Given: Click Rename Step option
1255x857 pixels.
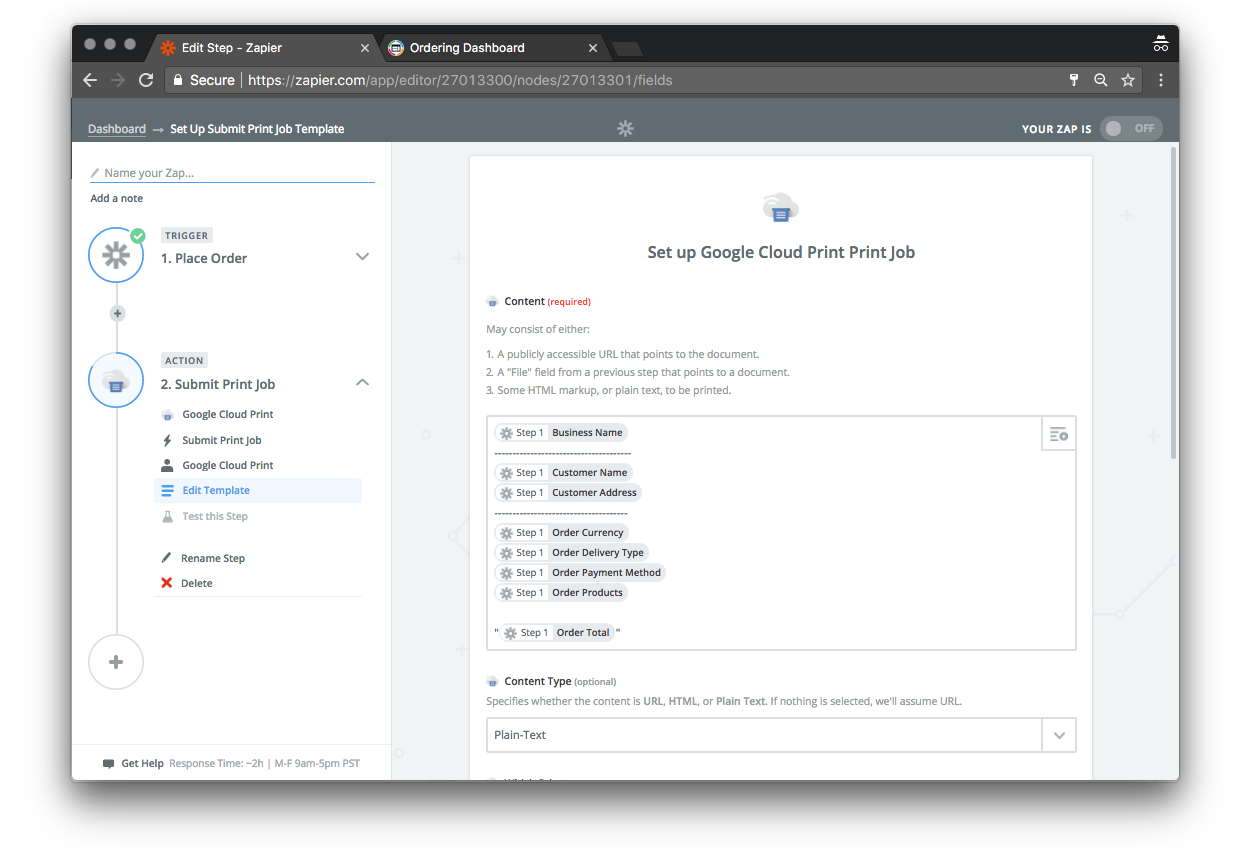Looking at the screenshot, I should (x=213, y=558).
